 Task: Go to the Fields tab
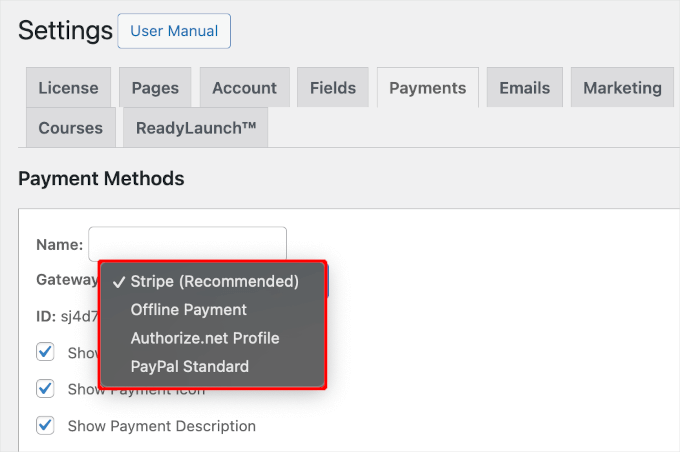[333, 88]
